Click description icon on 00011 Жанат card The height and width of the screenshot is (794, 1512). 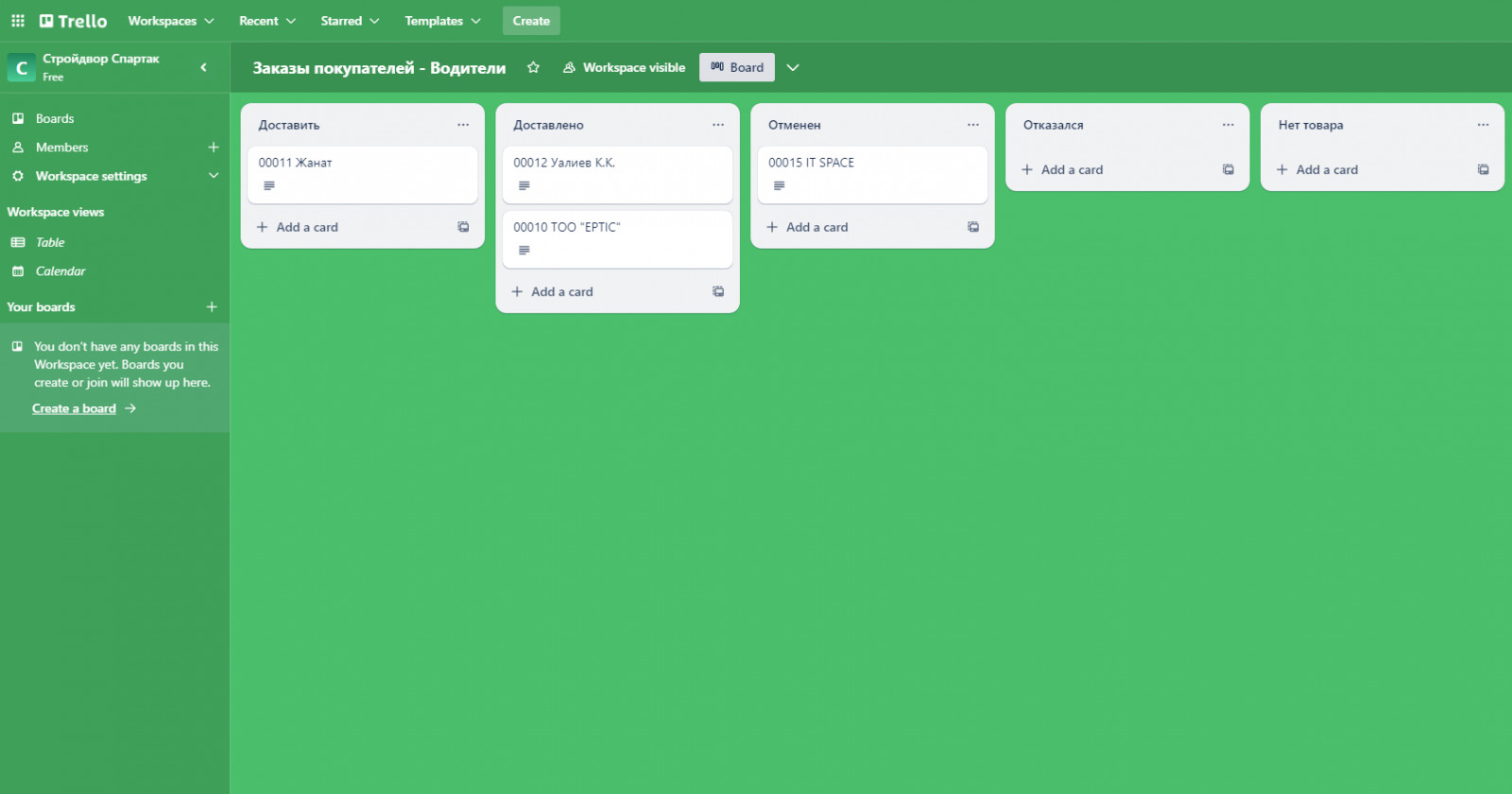[269, 186]
